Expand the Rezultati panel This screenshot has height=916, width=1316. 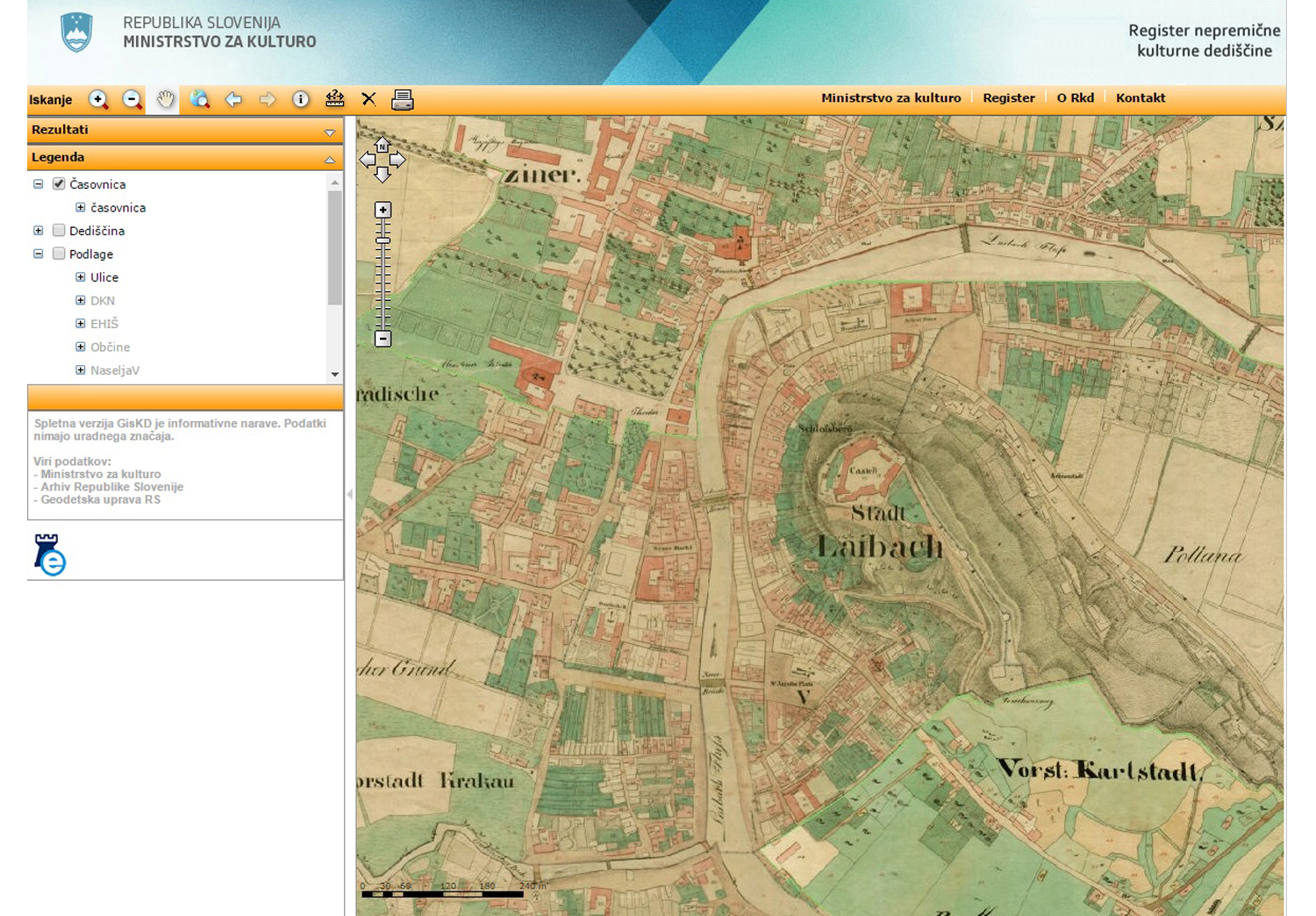click(x=329, y=132)
